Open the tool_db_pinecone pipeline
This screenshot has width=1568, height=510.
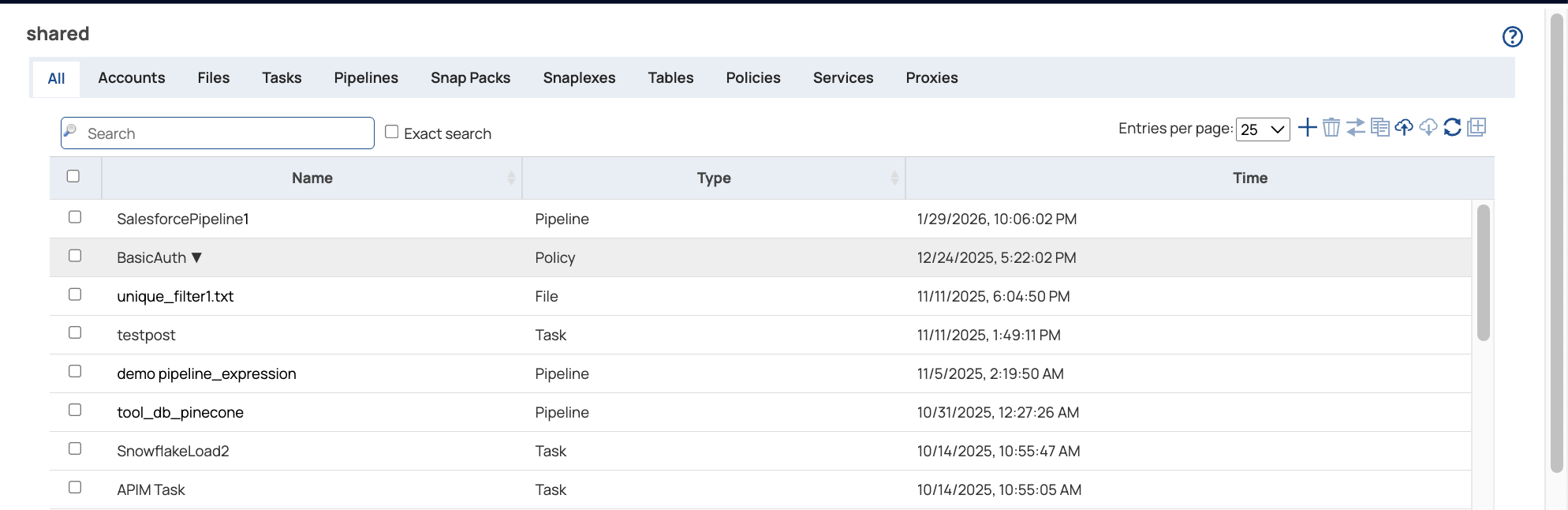180,413
